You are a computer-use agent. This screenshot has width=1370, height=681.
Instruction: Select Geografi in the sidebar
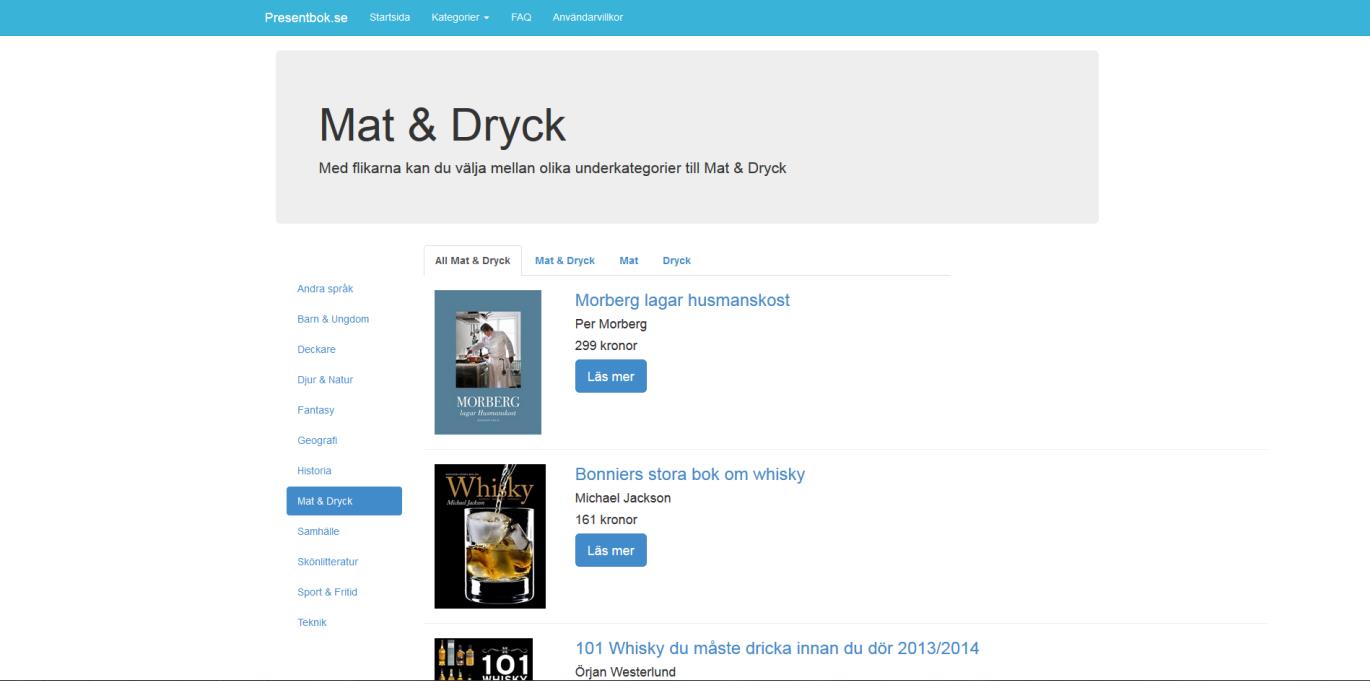(x=317, y=440)
